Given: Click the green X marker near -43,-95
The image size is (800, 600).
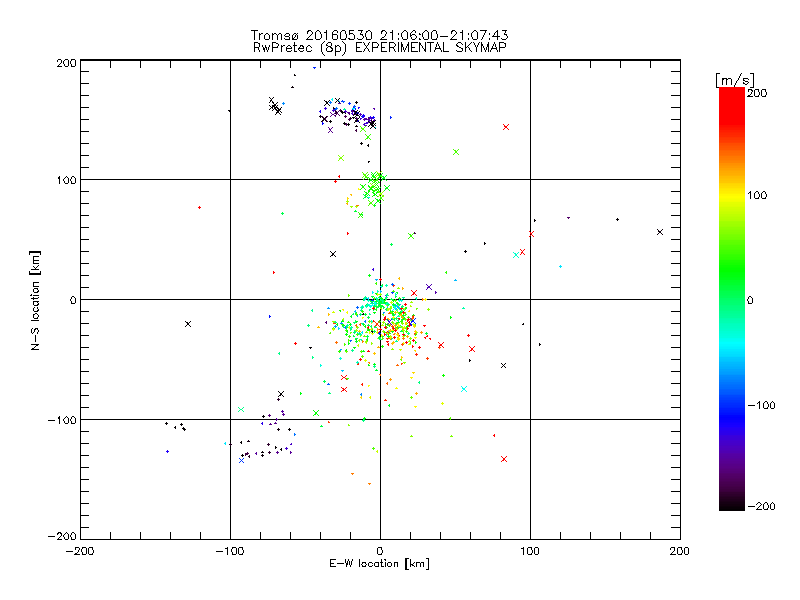Looking at the screenshot, I should [316, 413].
